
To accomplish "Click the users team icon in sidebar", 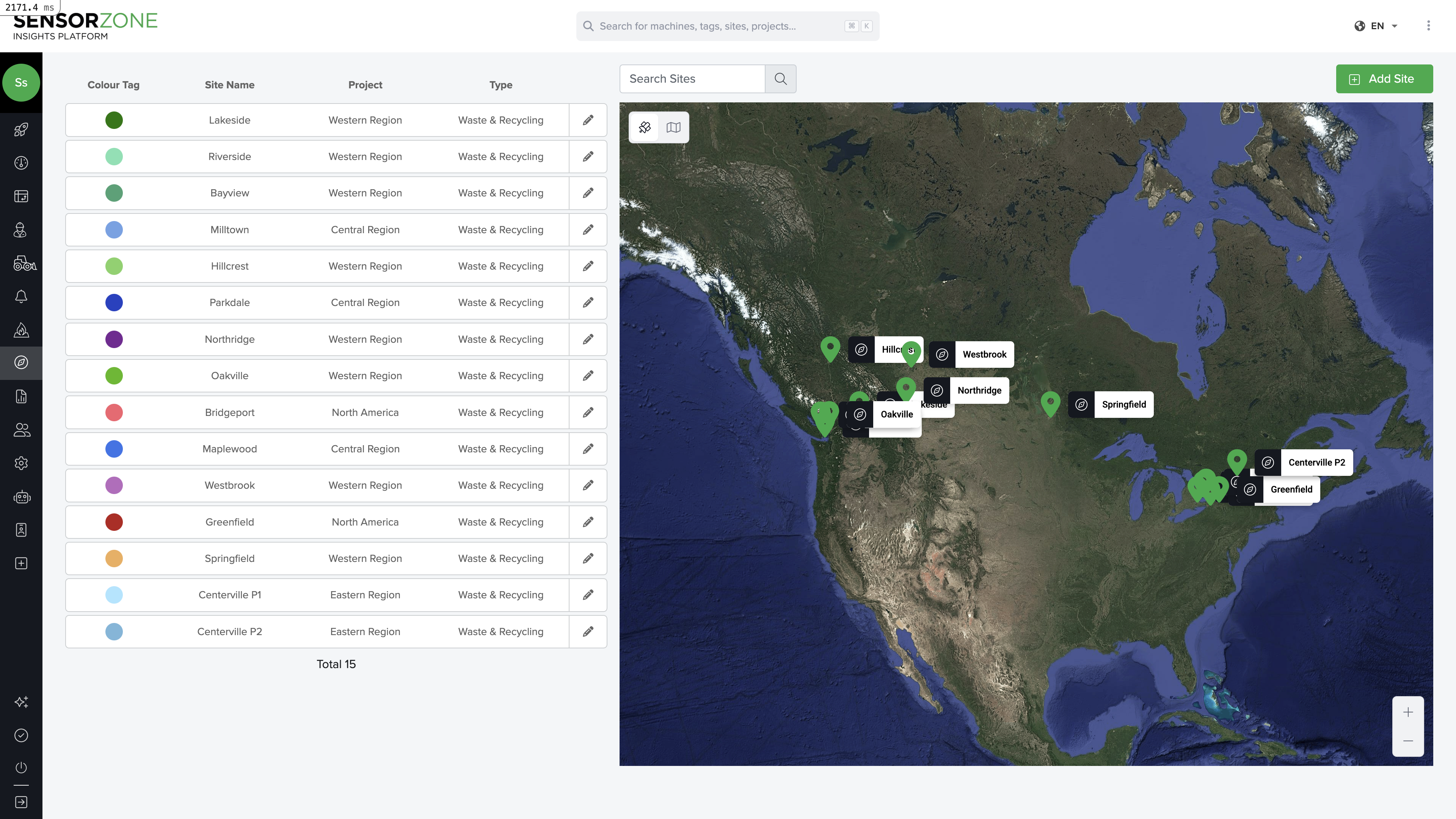I will [x=21, y=430].
